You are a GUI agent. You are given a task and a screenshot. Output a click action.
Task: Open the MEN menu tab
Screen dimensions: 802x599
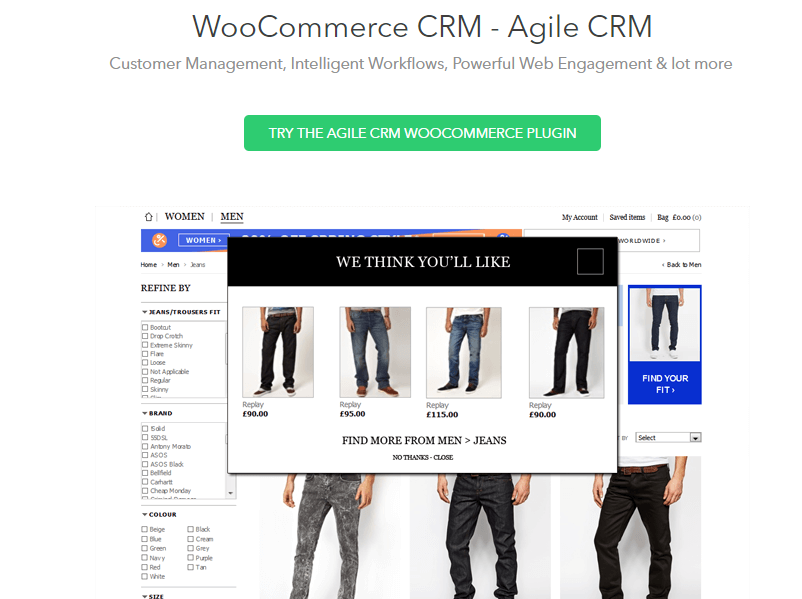coord(232,217)
